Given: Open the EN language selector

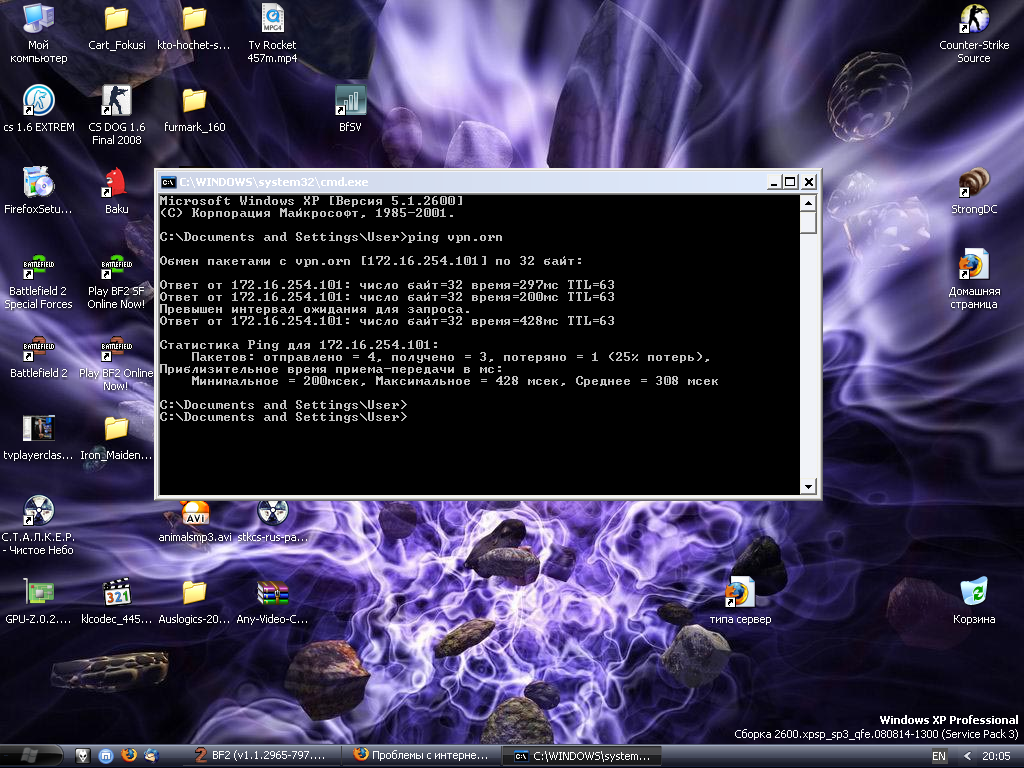Looking at the screenshot, I should [938, 756].
